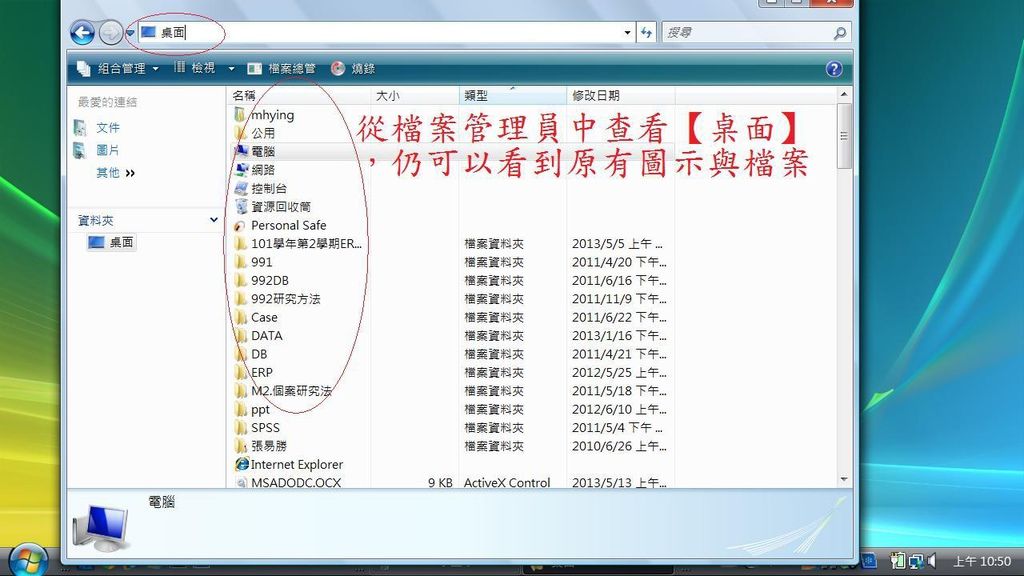Click the ActiveX Control type cell
Viewport: 1024px width, 576px height.
pos(507,483)
